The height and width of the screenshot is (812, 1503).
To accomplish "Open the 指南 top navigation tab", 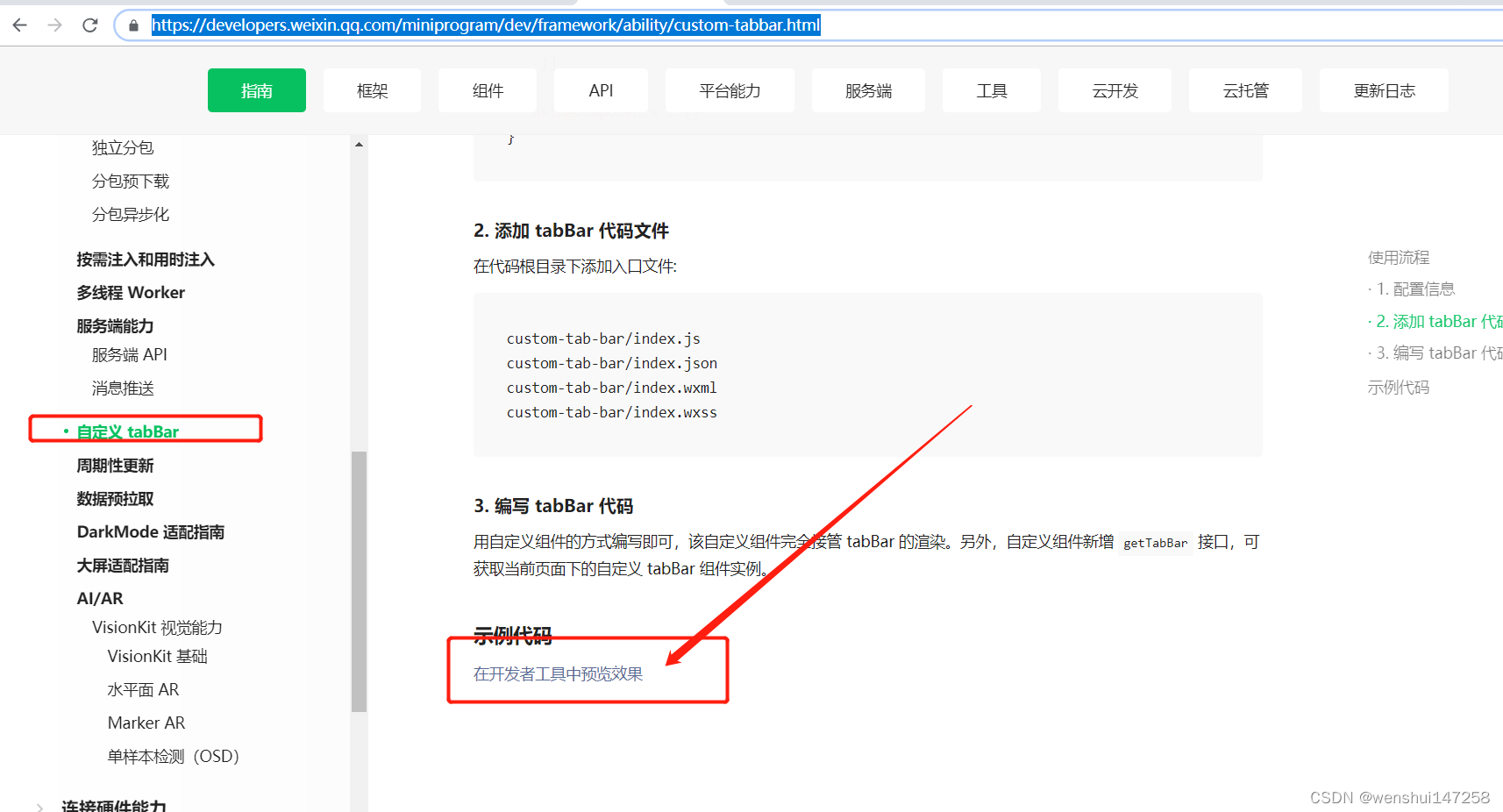I will pyautogui.click(x=257, y=90).
